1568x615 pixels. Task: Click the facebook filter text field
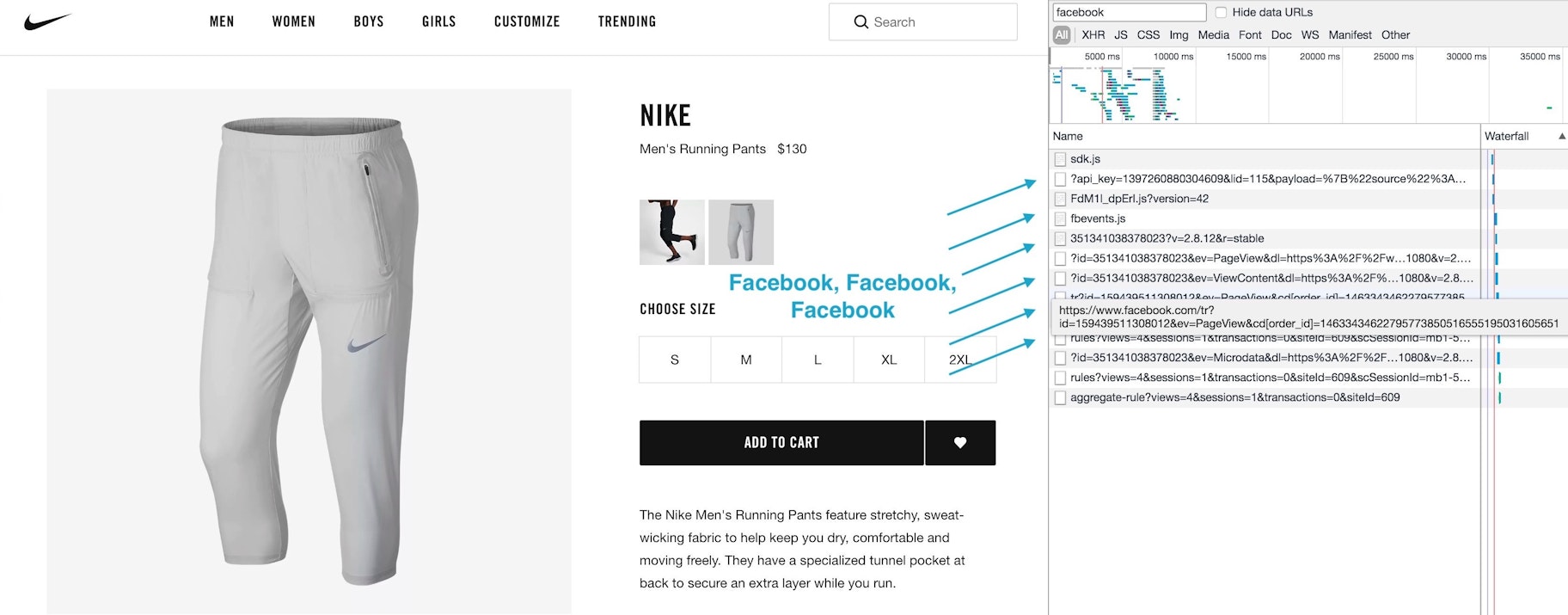pos(1129,12)
